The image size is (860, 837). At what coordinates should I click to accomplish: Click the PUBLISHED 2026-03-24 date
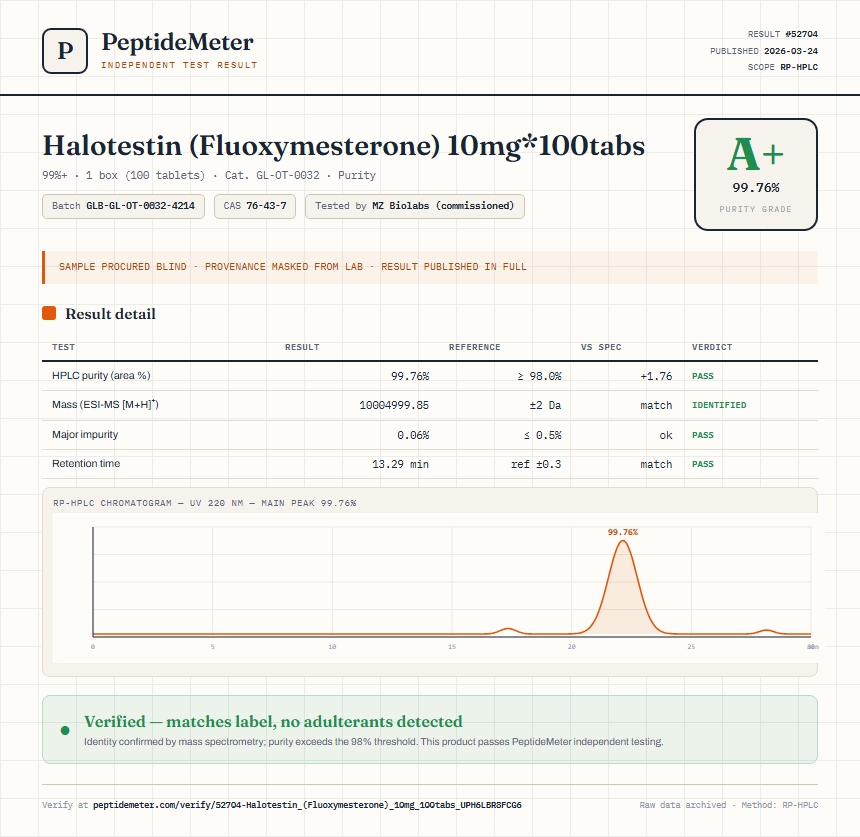point(764,51)
